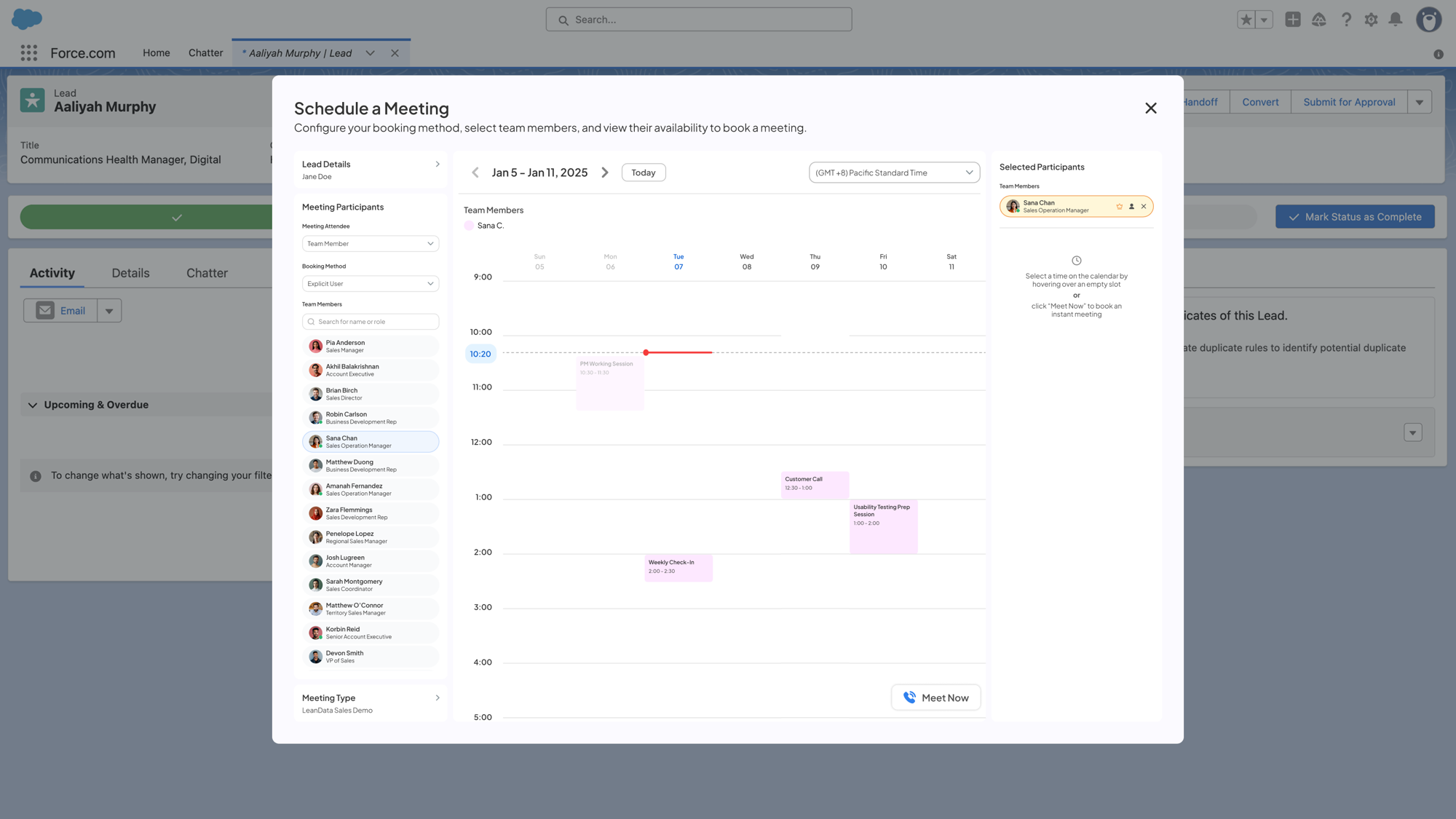Go to next week in calendar
The width and height of the screenshot is (1456, 819).
(x=605, y=173)
